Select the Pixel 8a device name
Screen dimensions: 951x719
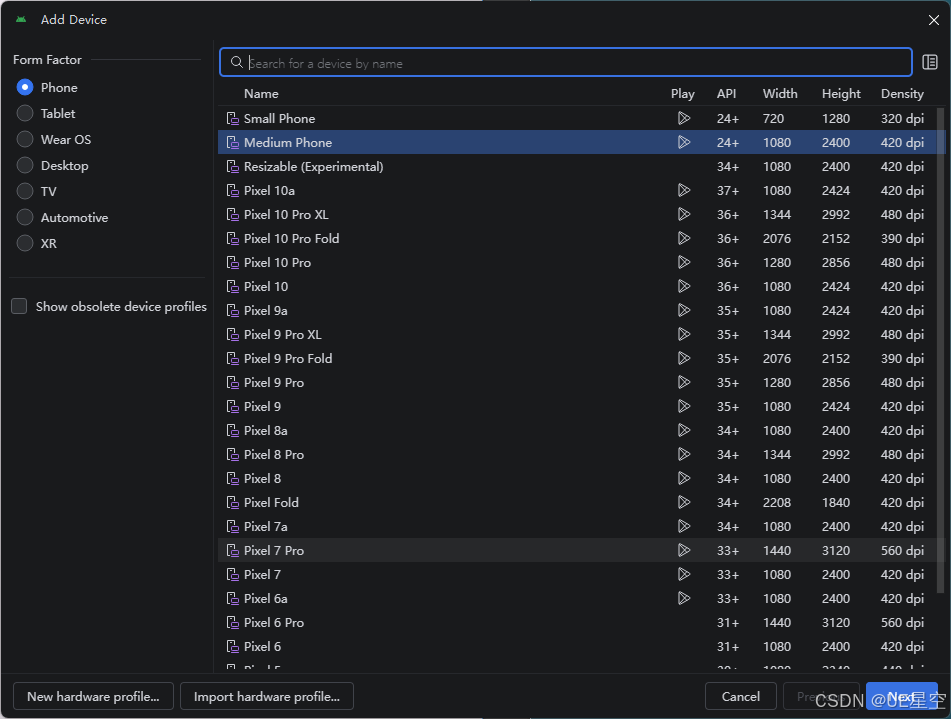[x=266, y=430]
